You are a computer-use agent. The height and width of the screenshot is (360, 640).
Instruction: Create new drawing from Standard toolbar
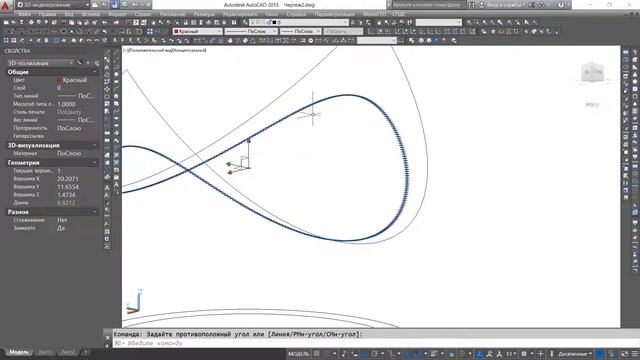point(6,22)
